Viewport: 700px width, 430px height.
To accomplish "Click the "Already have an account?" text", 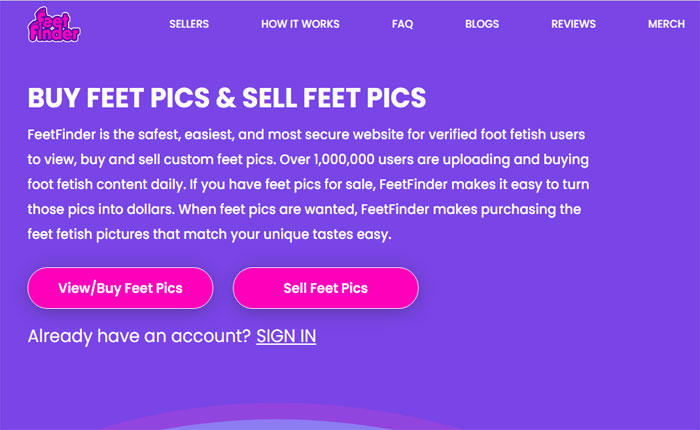I will click(x=139, y=337).
